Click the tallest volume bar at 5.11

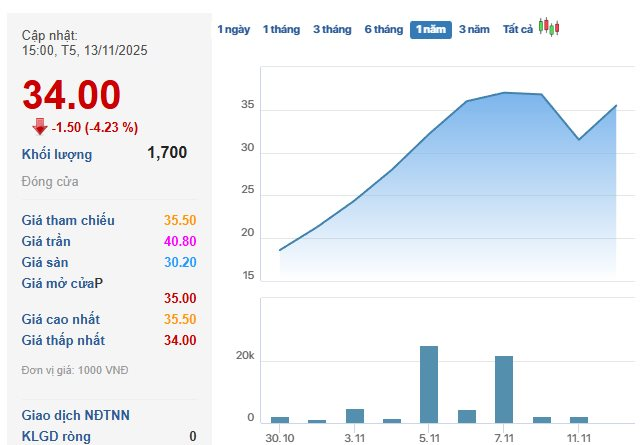click(429, 384)
